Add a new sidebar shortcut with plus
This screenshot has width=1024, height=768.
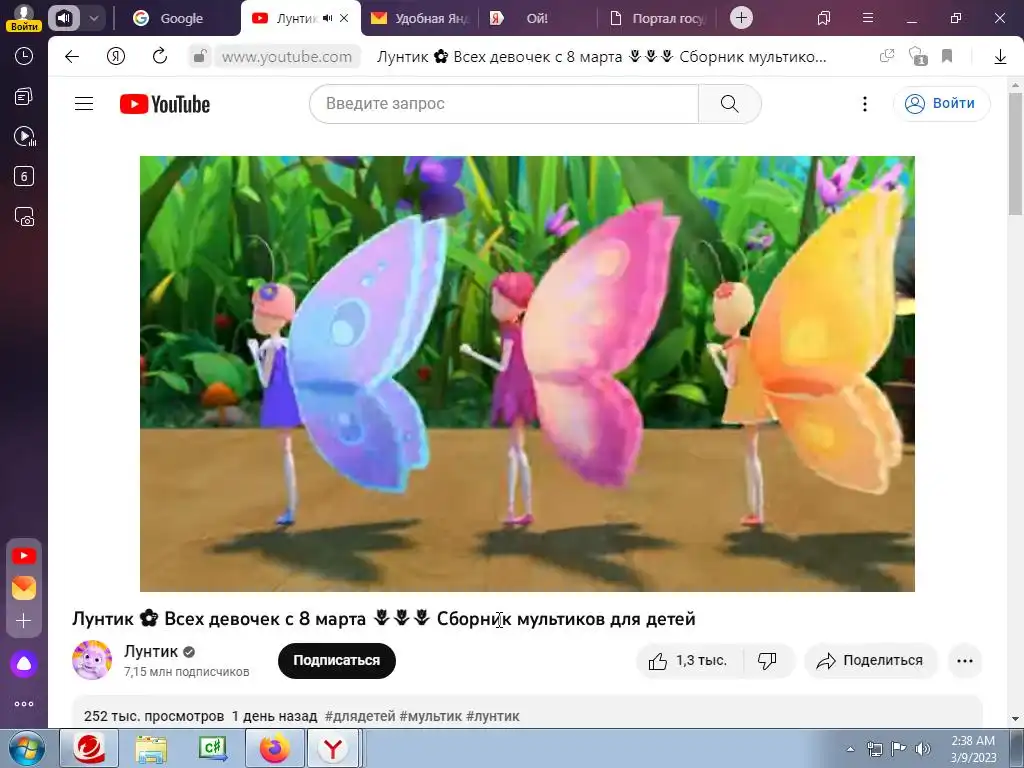(x=24, y=620)
